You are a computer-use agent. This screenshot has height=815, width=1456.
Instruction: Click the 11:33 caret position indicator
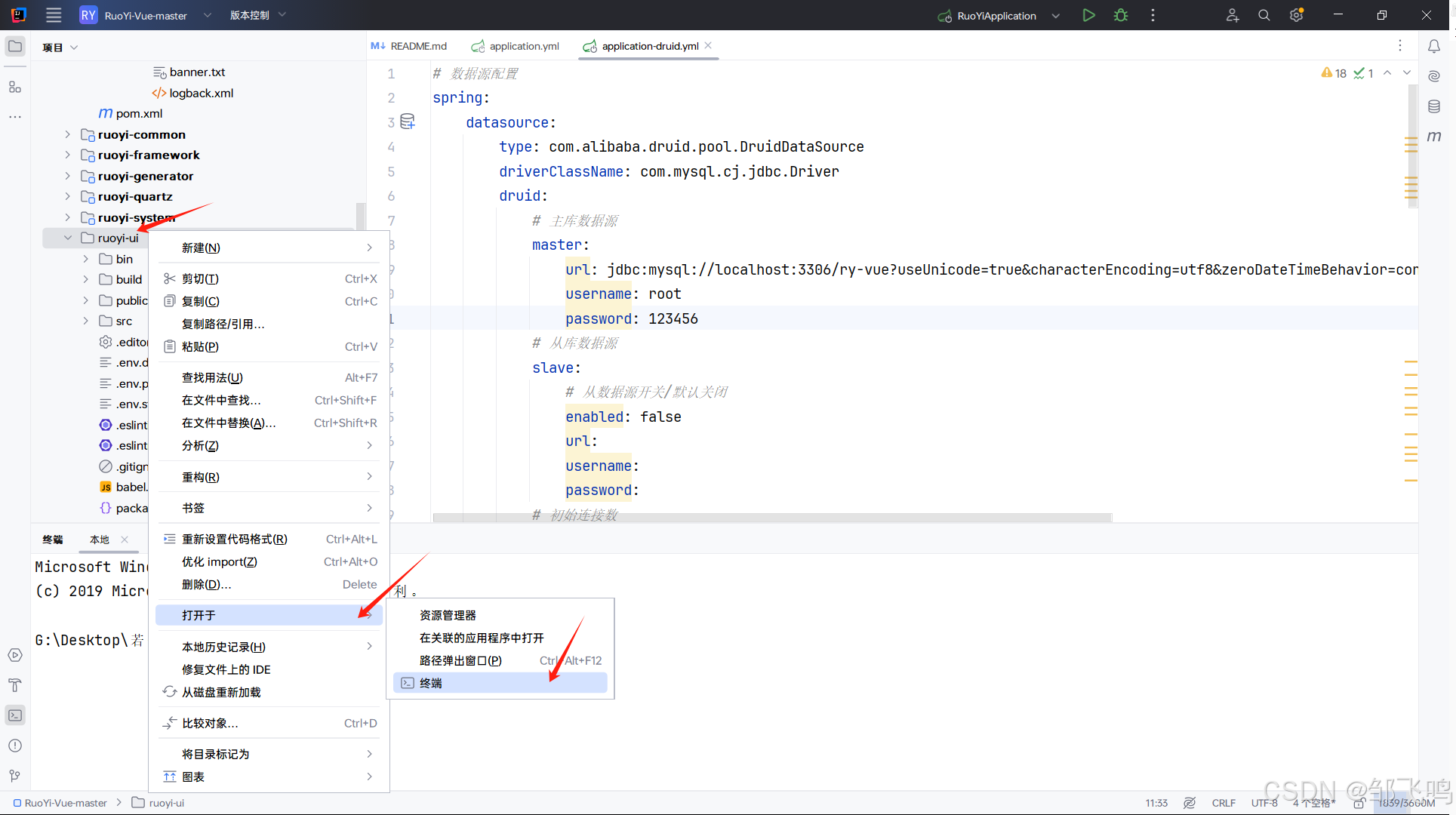[x=1156, y=803]
